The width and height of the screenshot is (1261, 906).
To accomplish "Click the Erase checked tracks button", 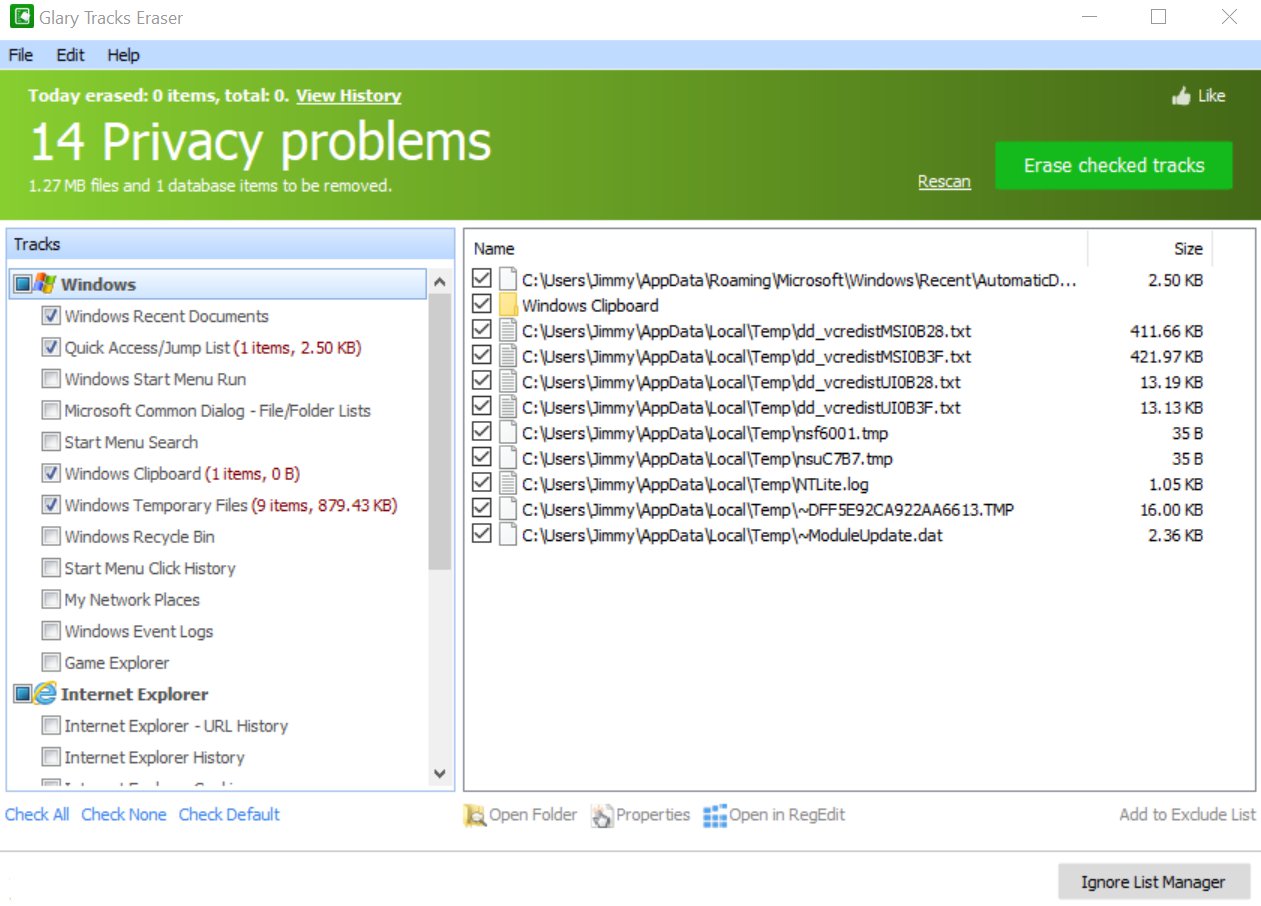I will click(x=1114, y=165).
